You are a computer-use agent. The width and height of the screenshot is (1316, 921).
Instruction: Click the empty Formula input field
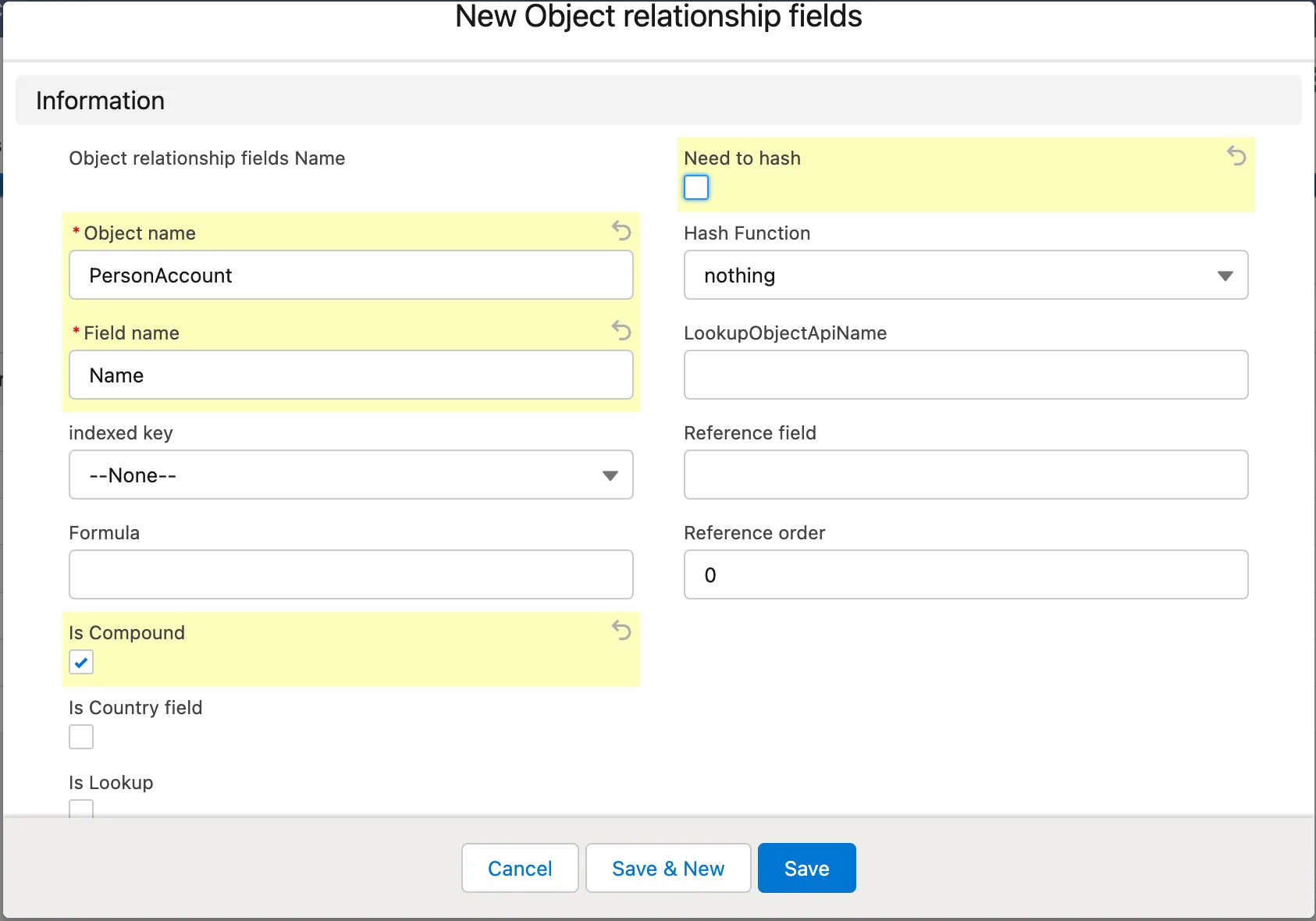click(x=350, y=574)
